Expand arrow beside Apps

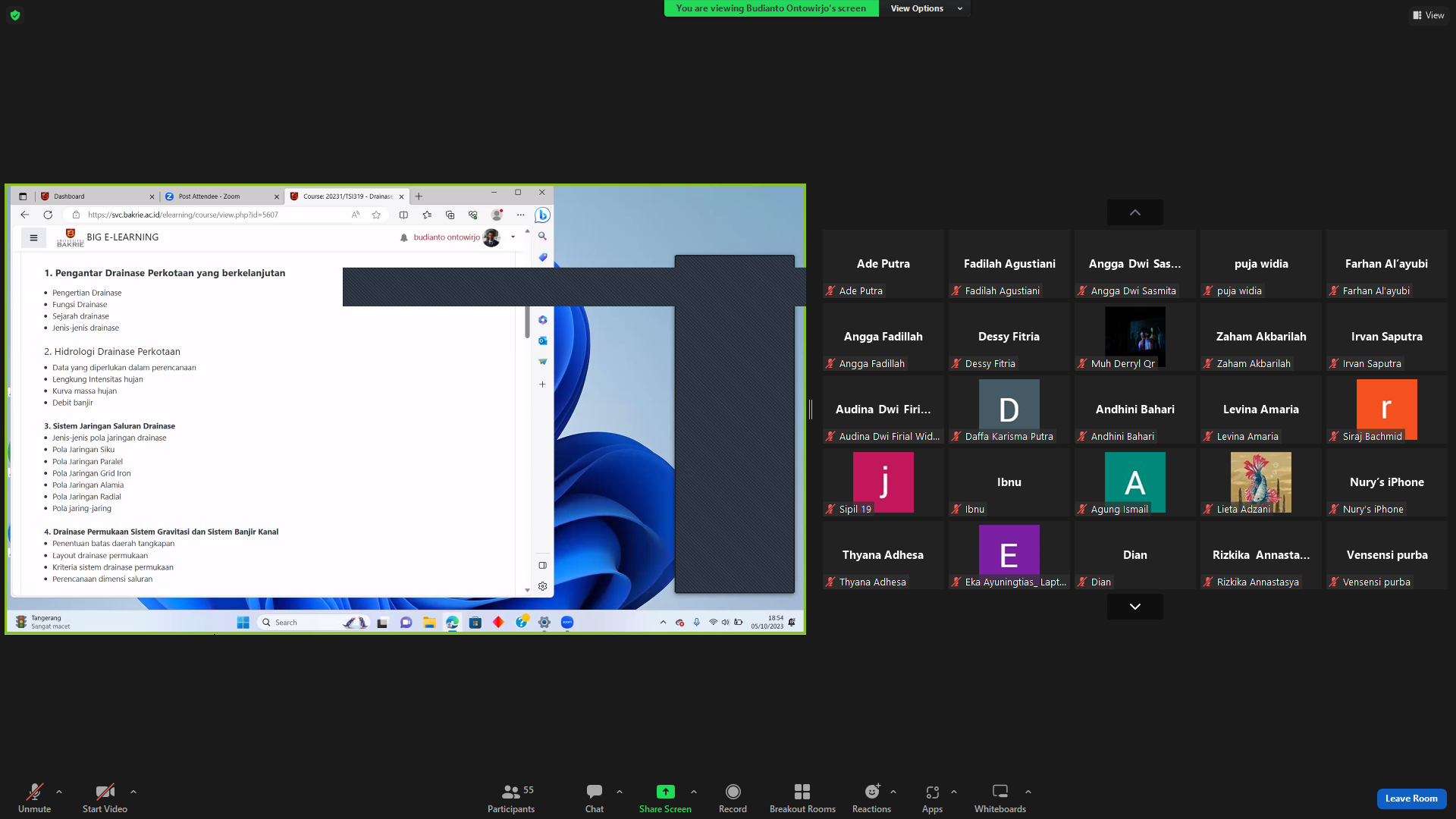coord(954,792)
